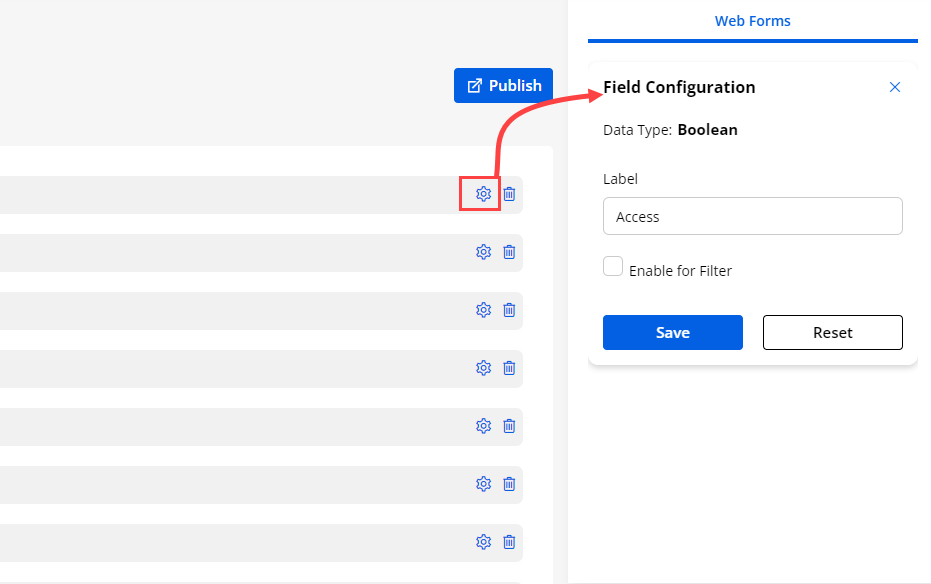Viewport: 931px width, 584px height.
Task: Open gear settings in third field row
Action: [483, 310]
